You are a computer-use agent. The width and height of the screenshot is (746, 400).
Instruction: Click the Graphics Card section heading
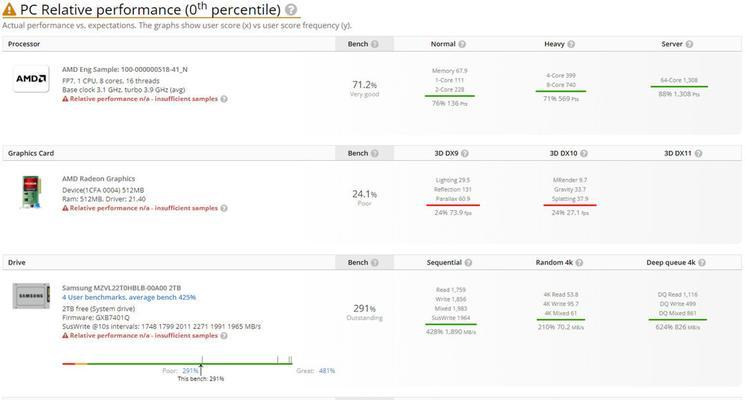point(31,153)
